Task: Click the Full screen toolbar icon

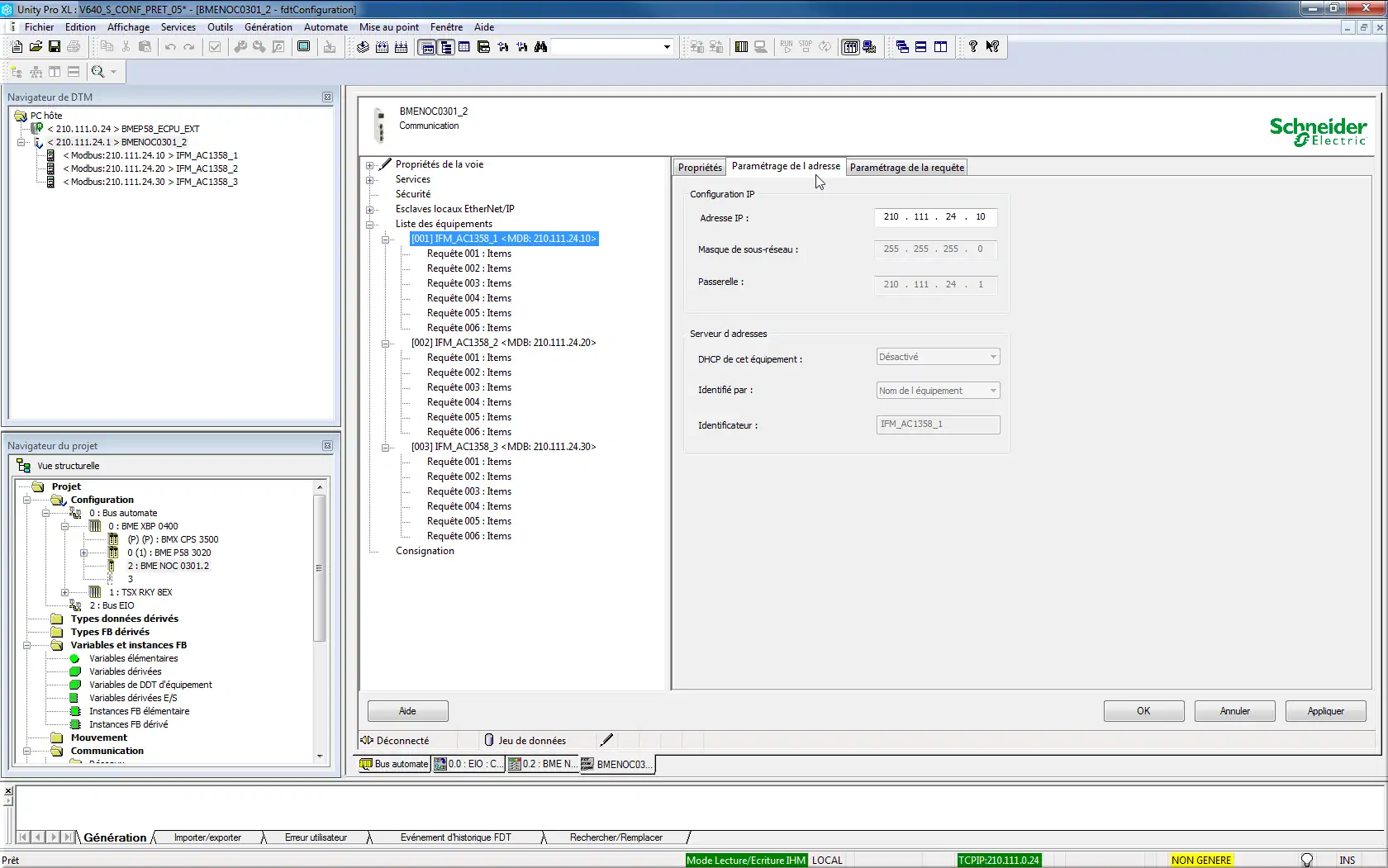Action: [304, 47]
